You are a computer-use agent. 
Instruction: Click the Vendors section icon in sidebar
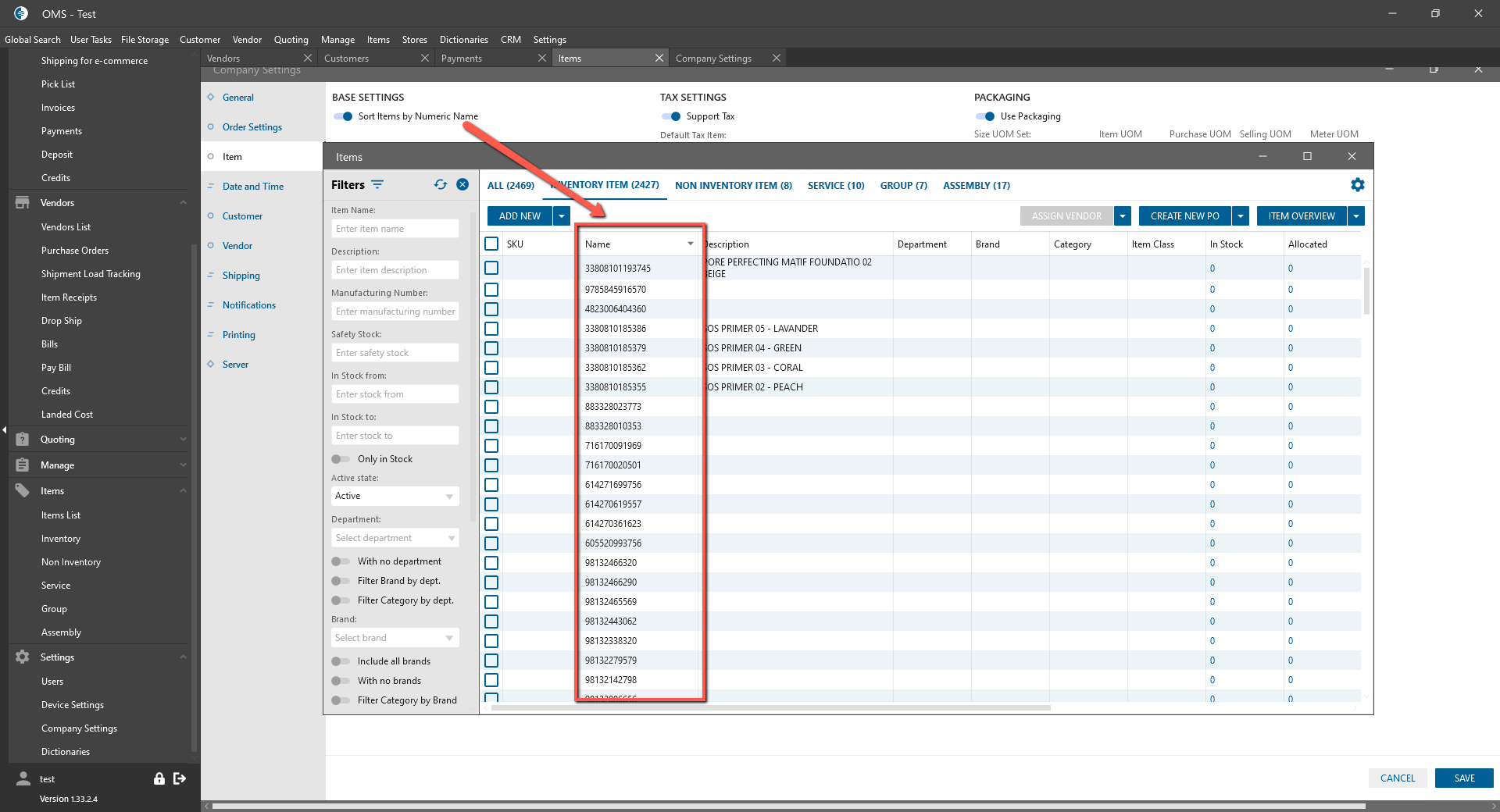click(x=22, y=203)
